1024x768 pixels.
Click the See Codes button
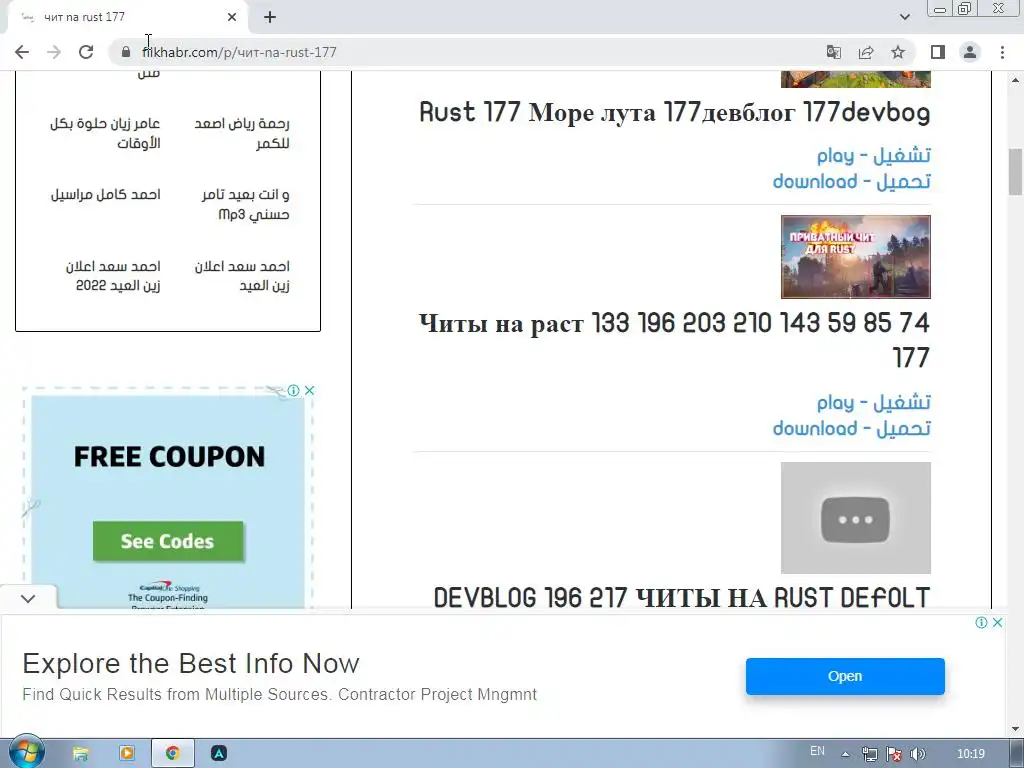click(x=168, y=541)
